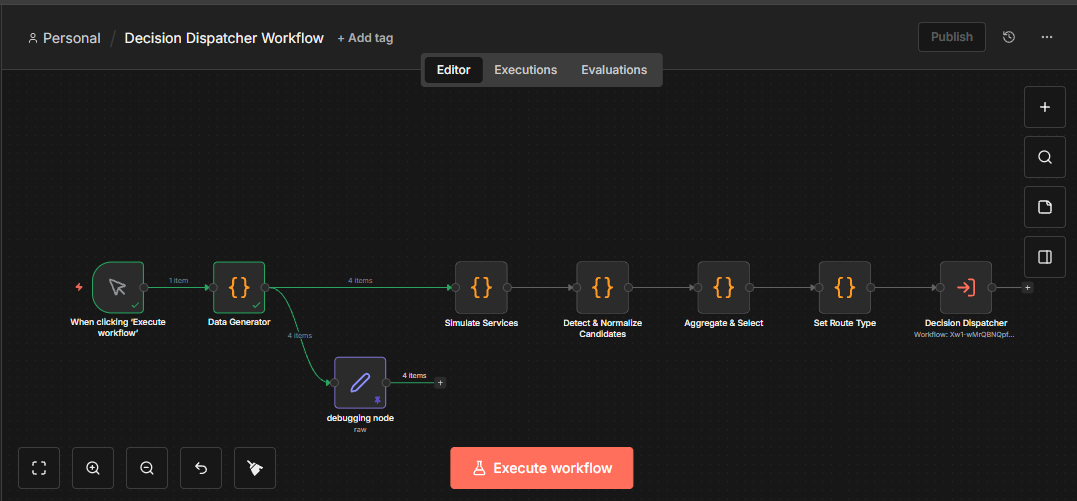
Task: Click the fit-to-view zoom button
Action: (39, 468)
